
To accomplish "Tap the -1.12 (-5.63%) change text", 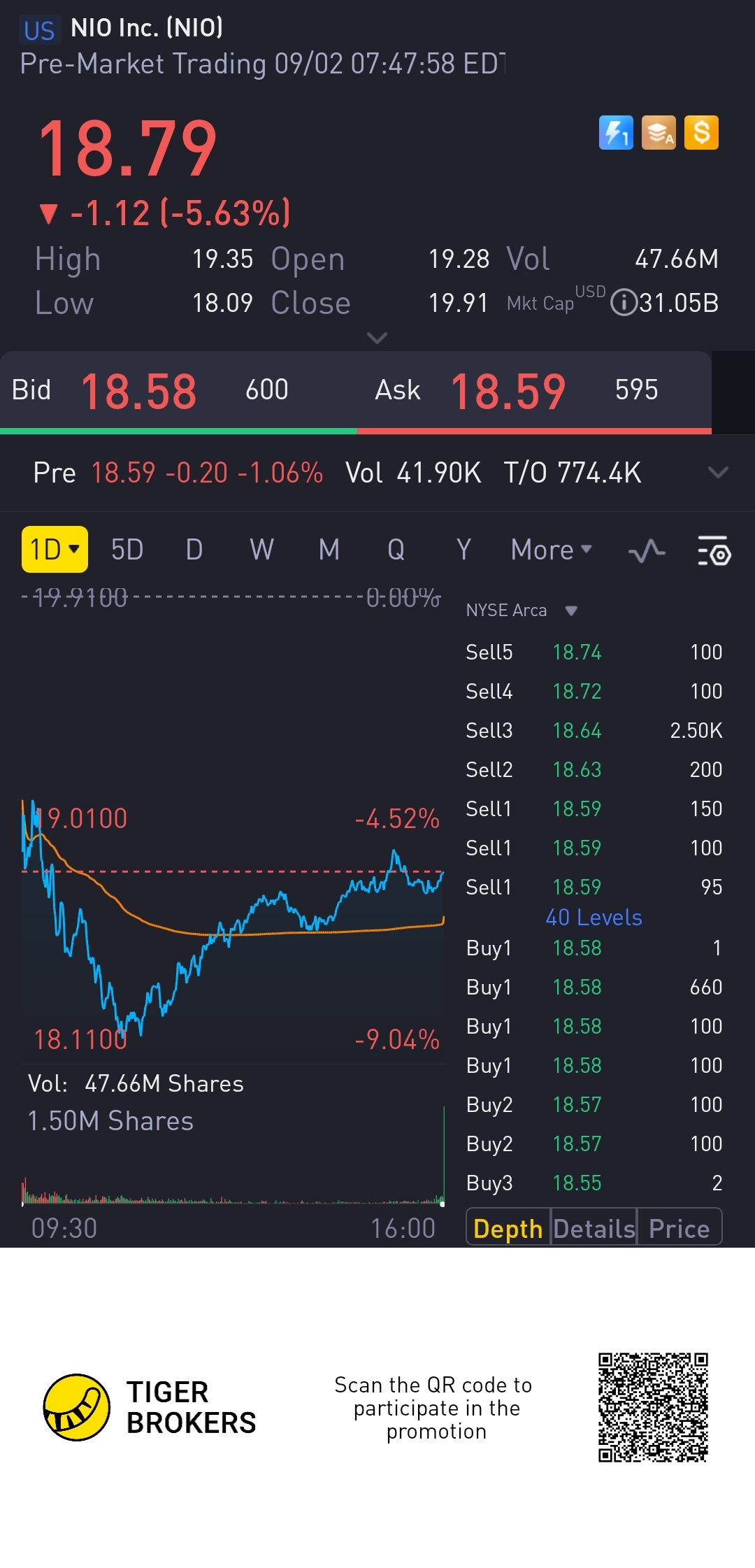I will pos(180,213).
